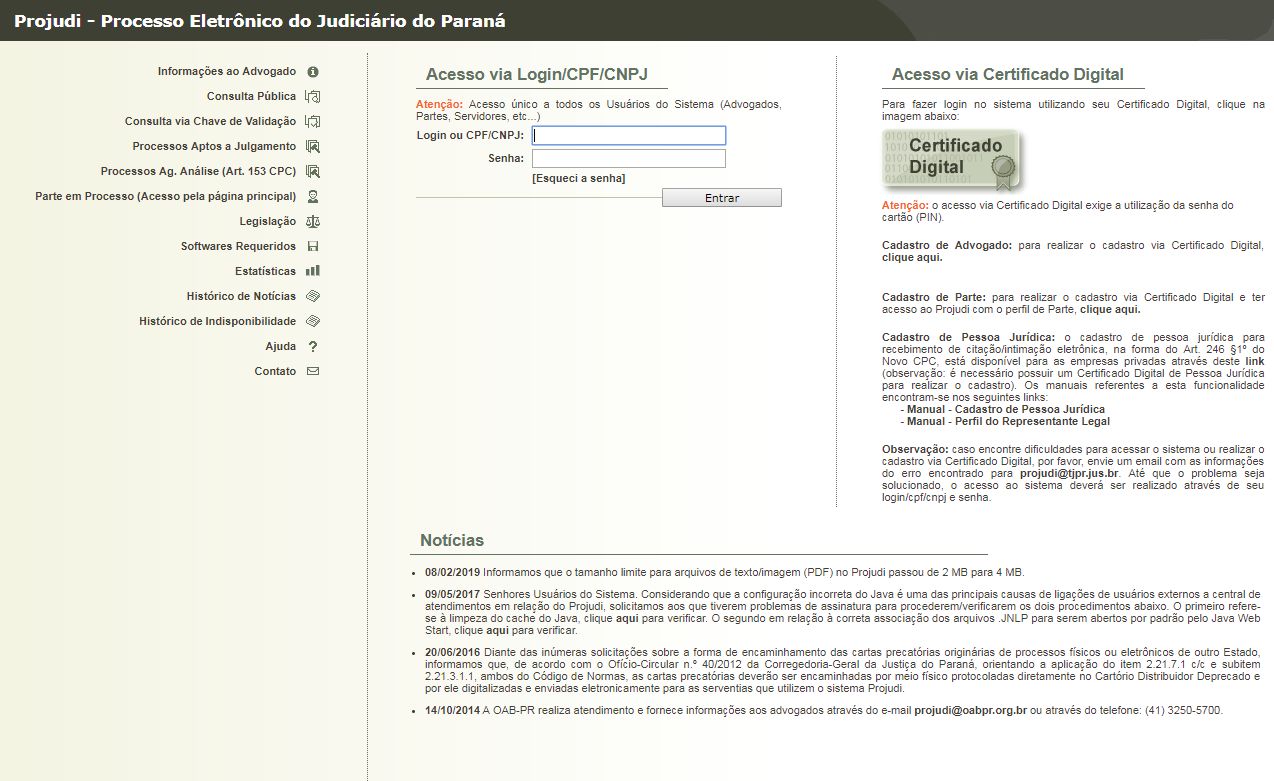Viewport: 1274px width, 781px height.
Task: Open Parte em Processo menu entry
Action: point(166,197)
